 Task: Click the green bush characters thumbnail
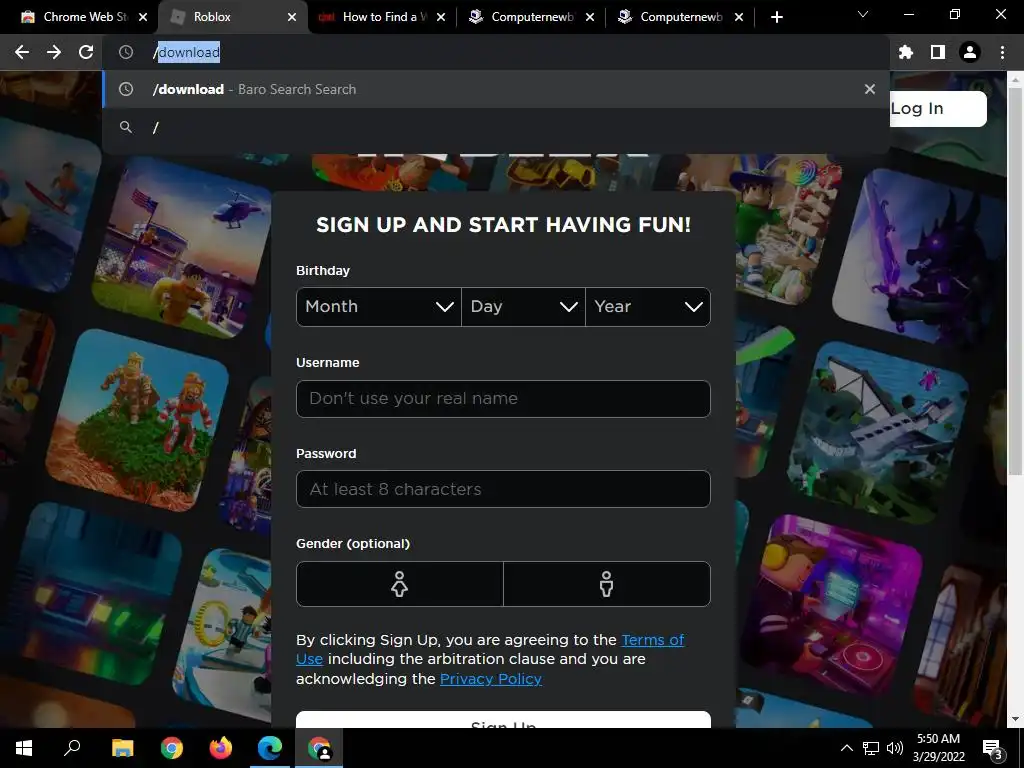[x=137, y=421]
